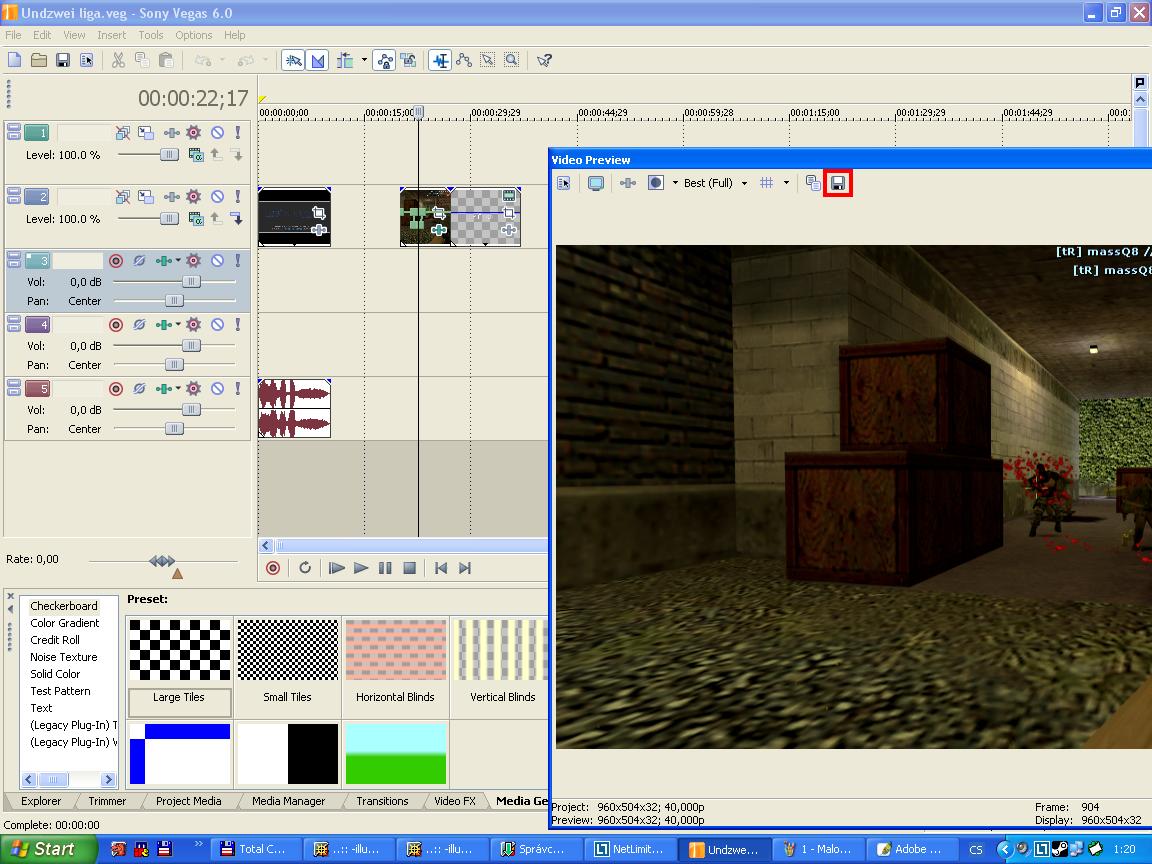Stop playback in the transport bar

click(x=410, y=568)
